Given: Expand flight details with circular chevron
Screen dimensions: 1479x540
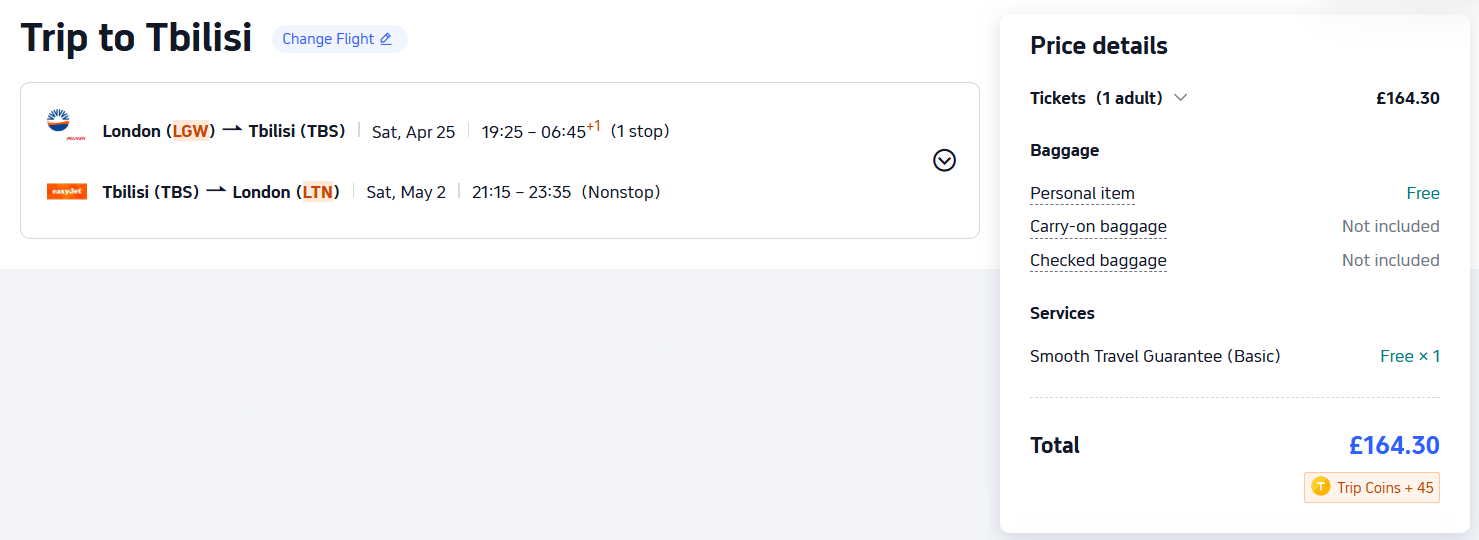Looking at the screenshot, I should tap(944, 160).
